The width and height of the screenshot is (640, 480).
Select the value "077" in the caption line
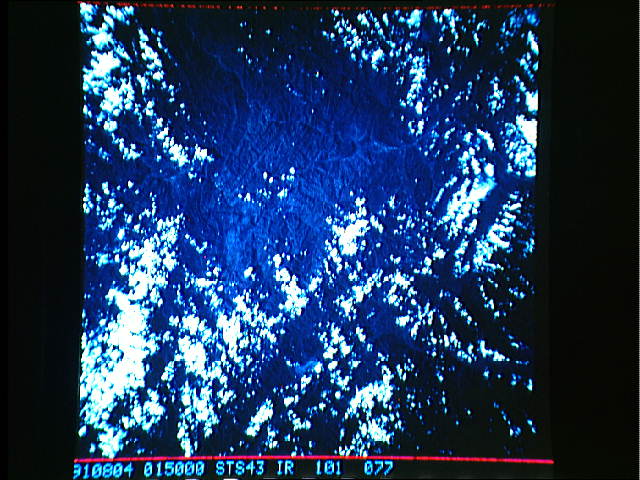(378, 469)
